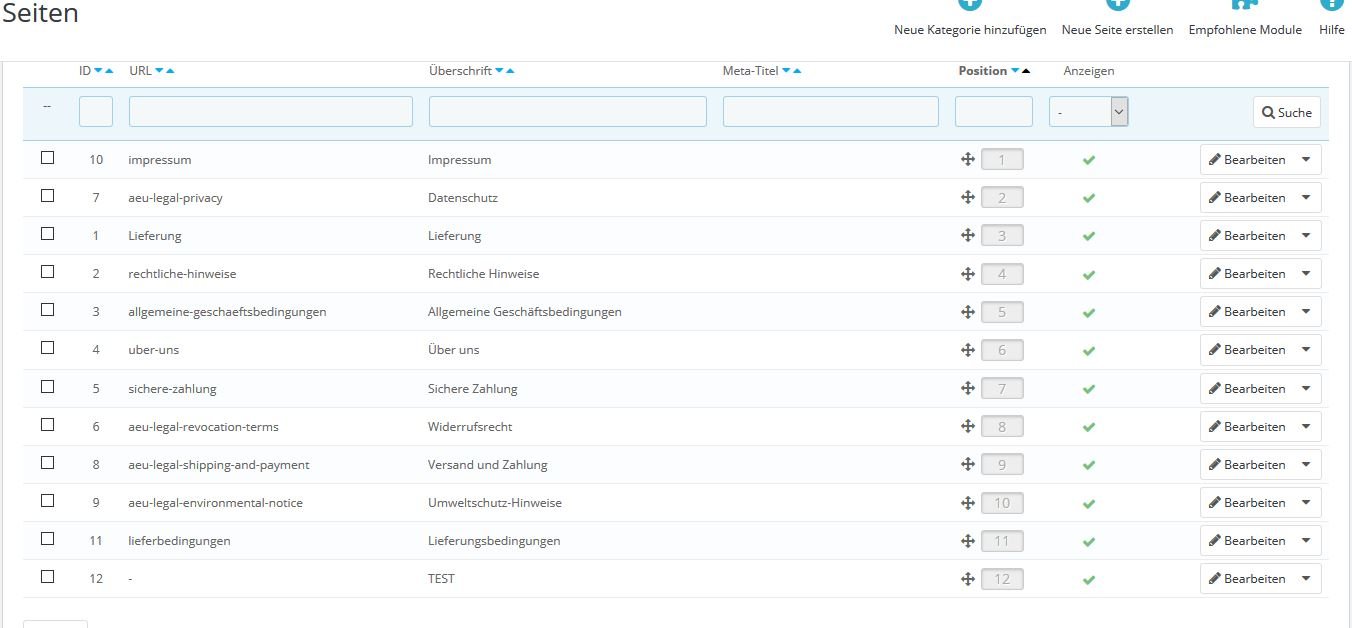Toggle green display checkmark for Über uns
1352x628 pixels.
click(x=1089, y=351)
